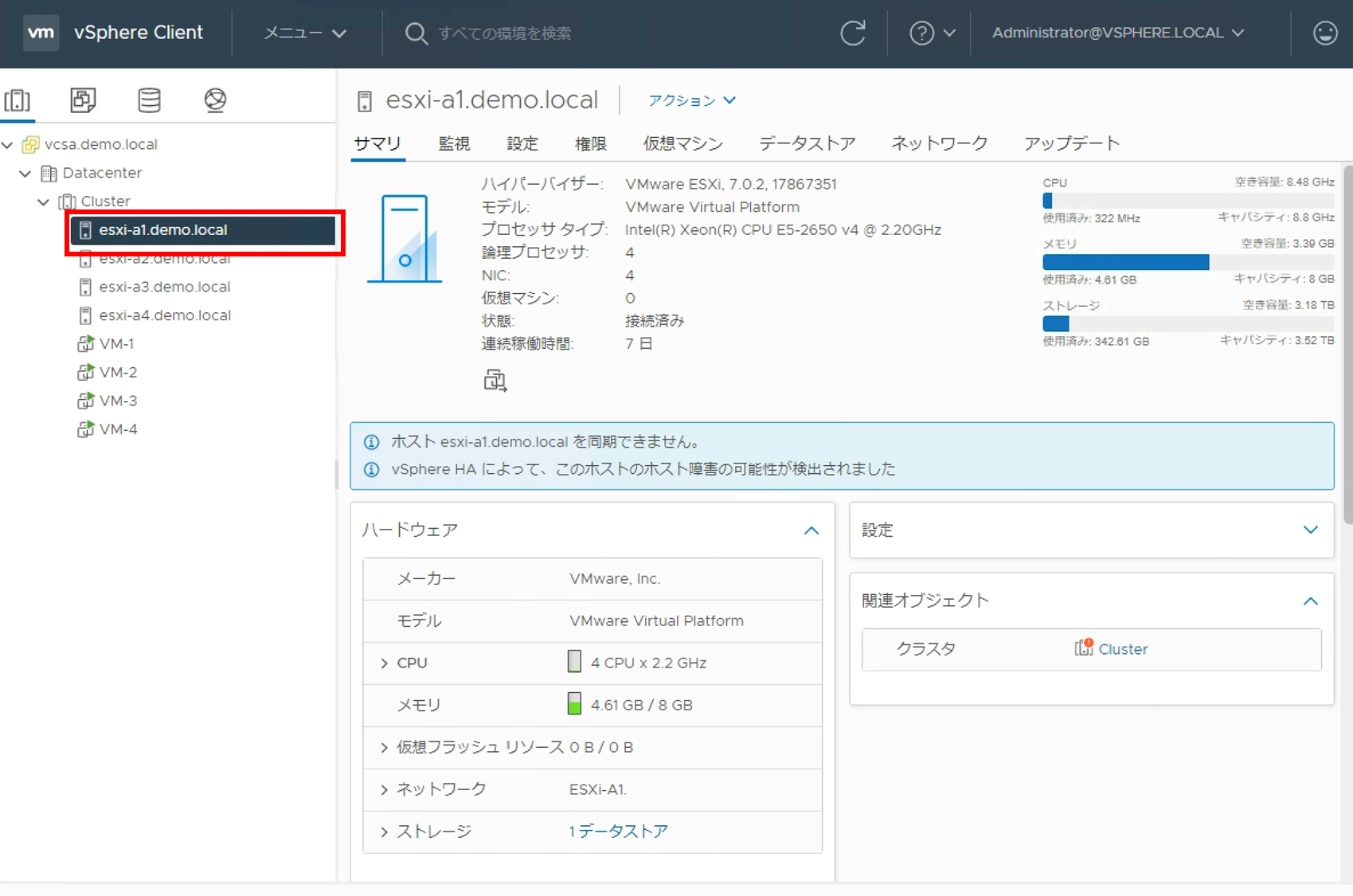The width and height of the screenshot is (1353, 896).
Task: Expand the ストレージ hardware row
Action: pyautogui.click(x=384, y=832)
